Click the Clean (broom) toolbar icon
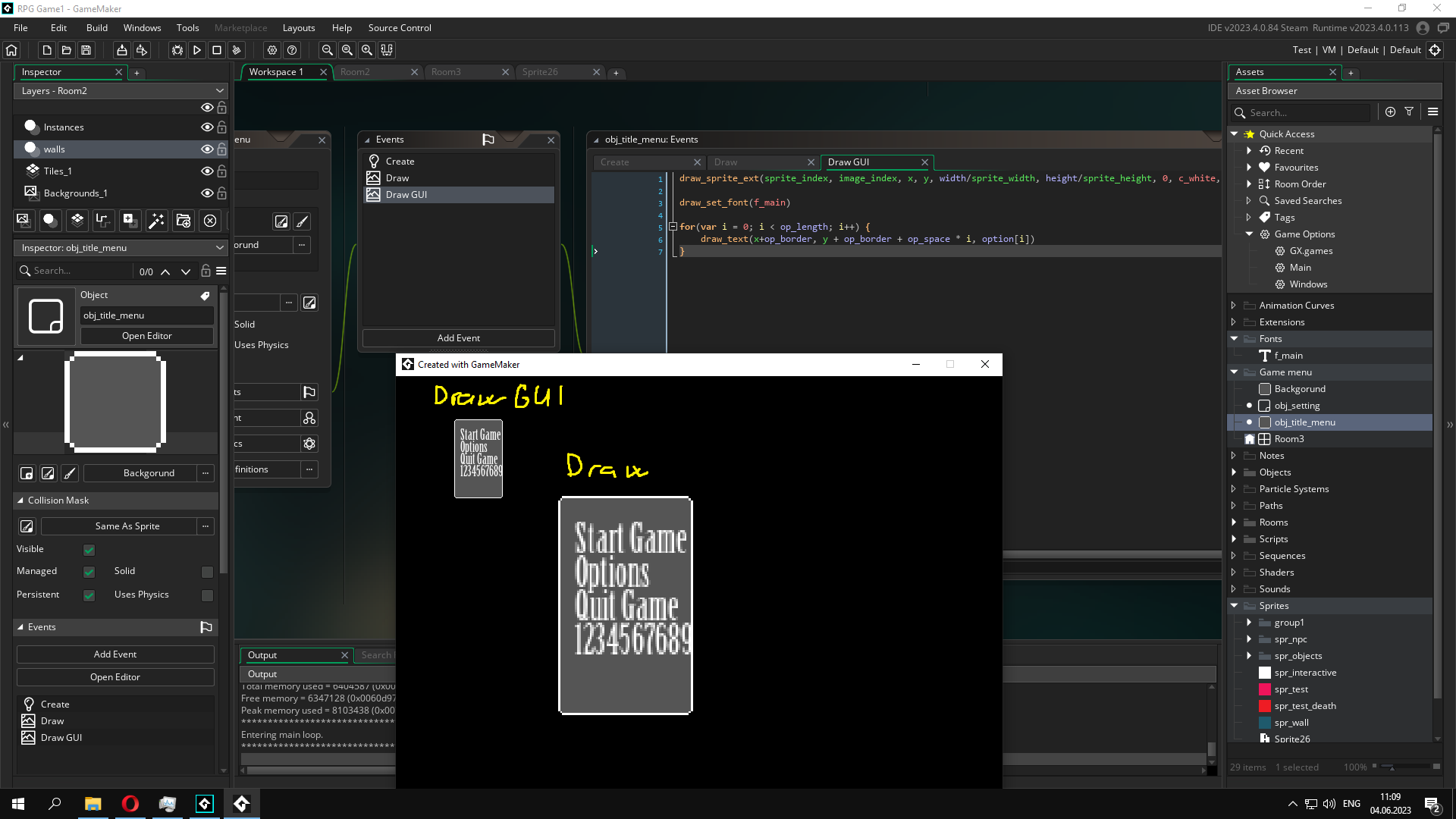 237,50
